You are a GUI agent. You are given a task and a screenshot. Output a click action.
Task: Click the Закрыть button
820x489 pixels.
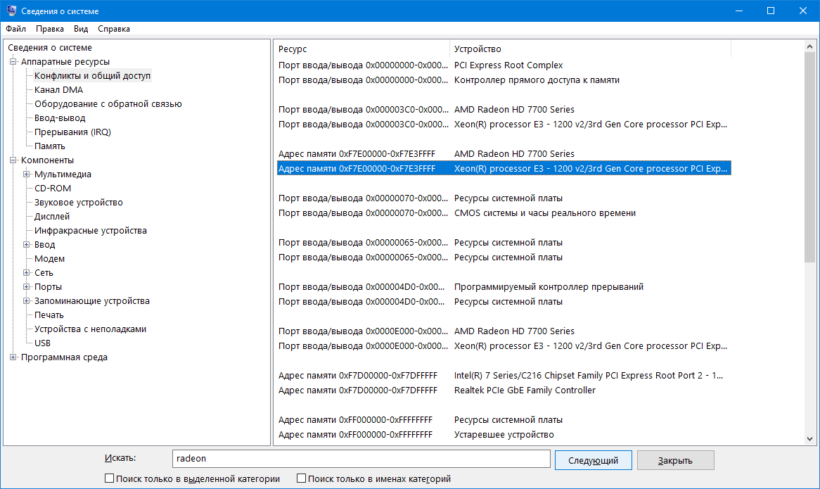click(x=676, y=460)
